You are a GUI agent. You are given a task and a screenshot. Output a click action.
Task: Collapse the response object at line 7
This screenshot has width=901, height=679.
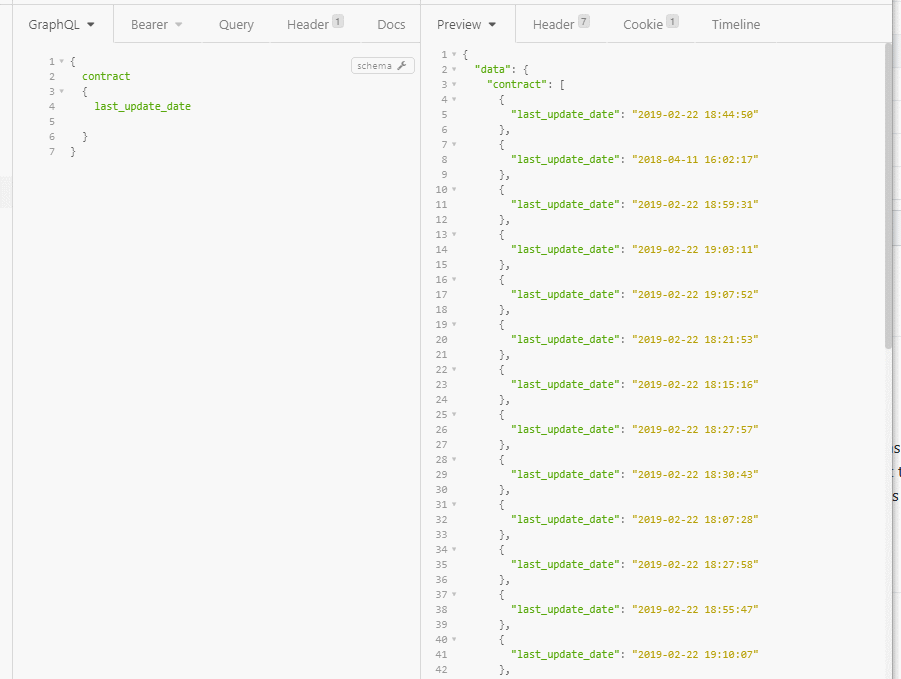(454, 144)
